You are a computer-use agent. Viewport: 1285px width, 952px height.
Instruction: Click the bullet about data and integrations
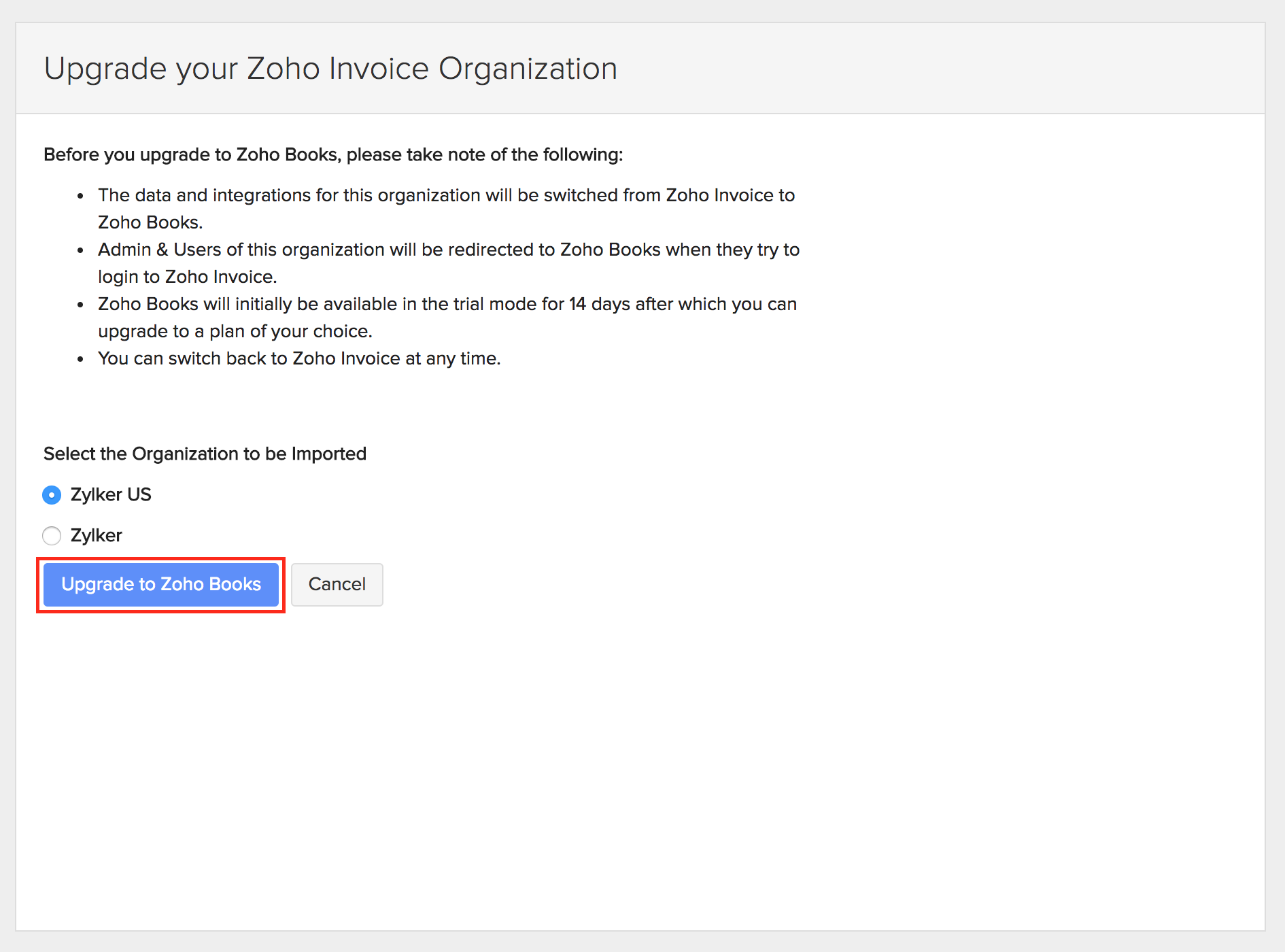click(x=446, y=209)
